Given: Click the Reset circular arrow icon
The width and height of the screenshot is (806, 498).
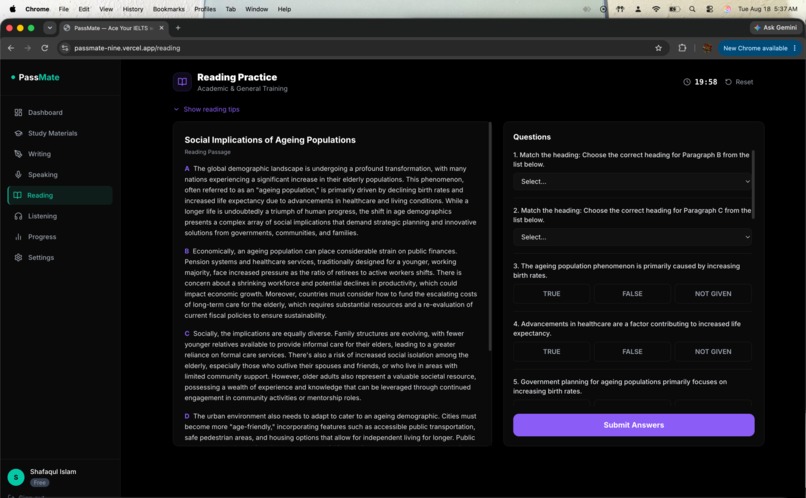Looking at the screenshot, I should click(x=728, y=82).
